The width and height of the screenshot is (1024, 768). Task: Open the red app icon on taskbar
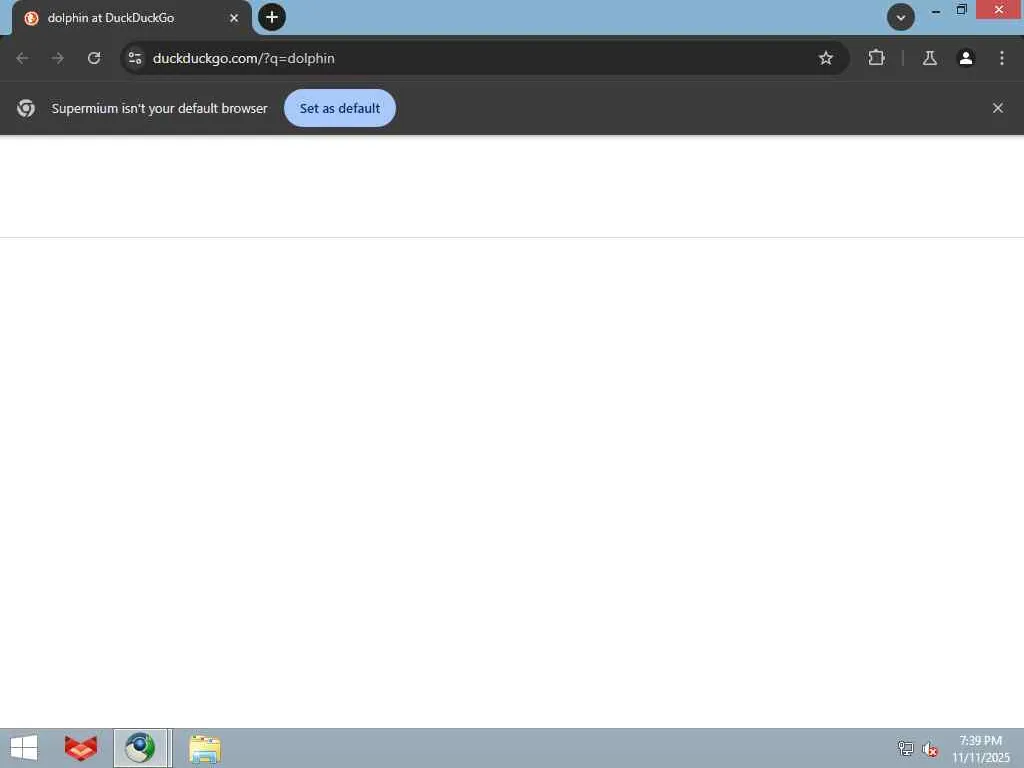81,748
